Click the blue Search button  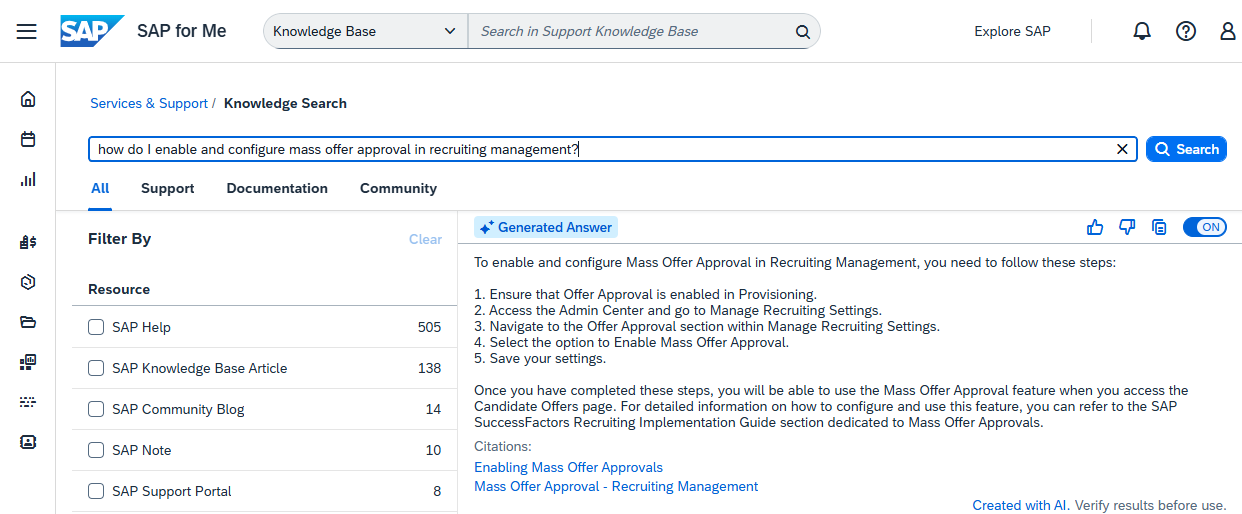[x=1186, y=149]
